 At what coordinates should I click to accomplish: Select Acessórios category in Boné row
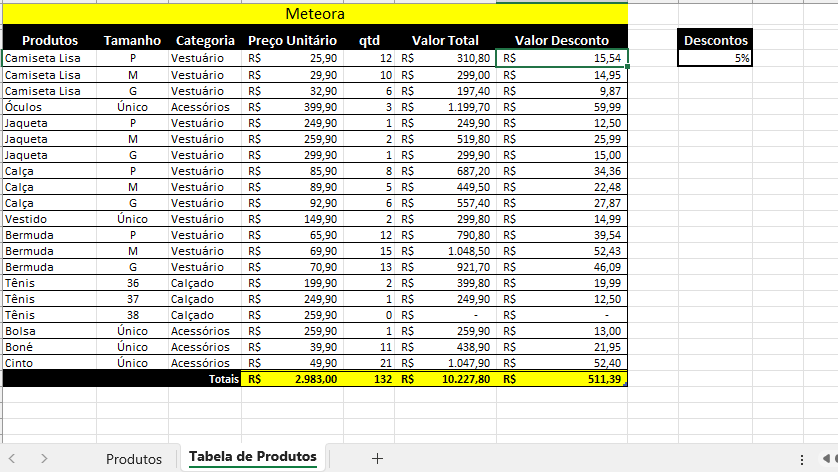click(x=205, y=347)
